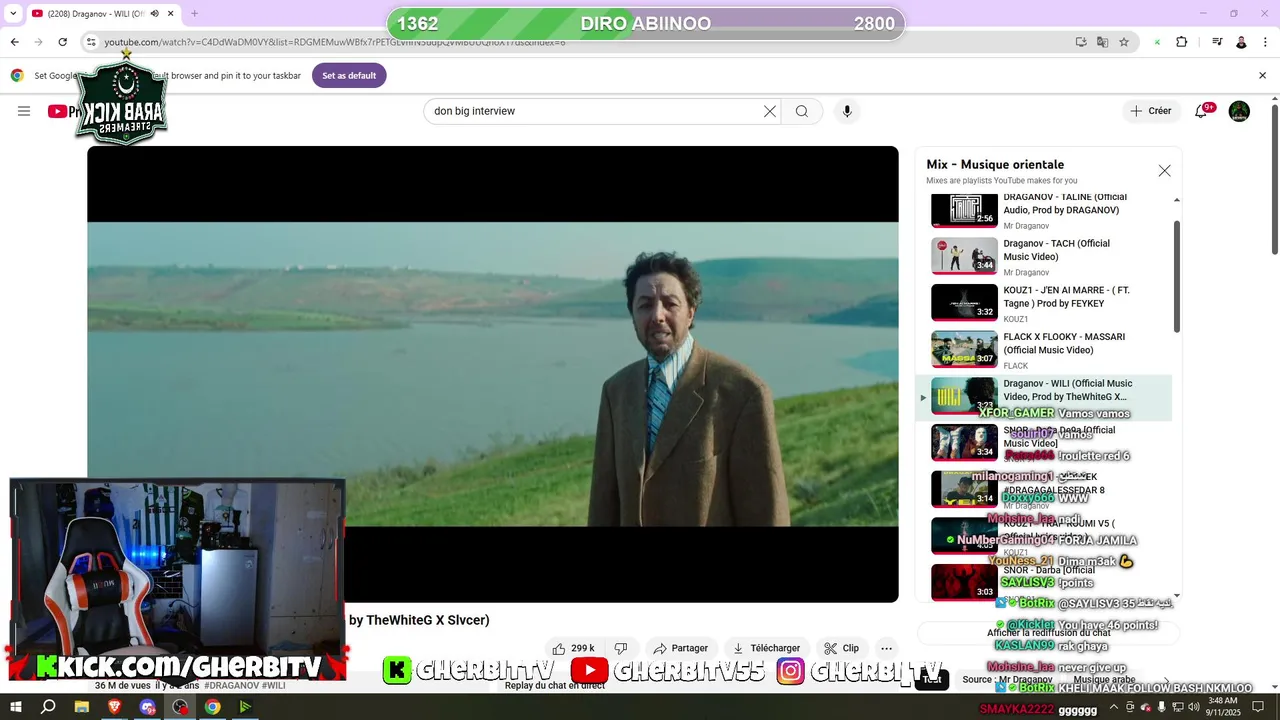Open the green arrow app on taskbar
The height and width of the screenshot is (720, 1280).
click(x=245, y=707)
